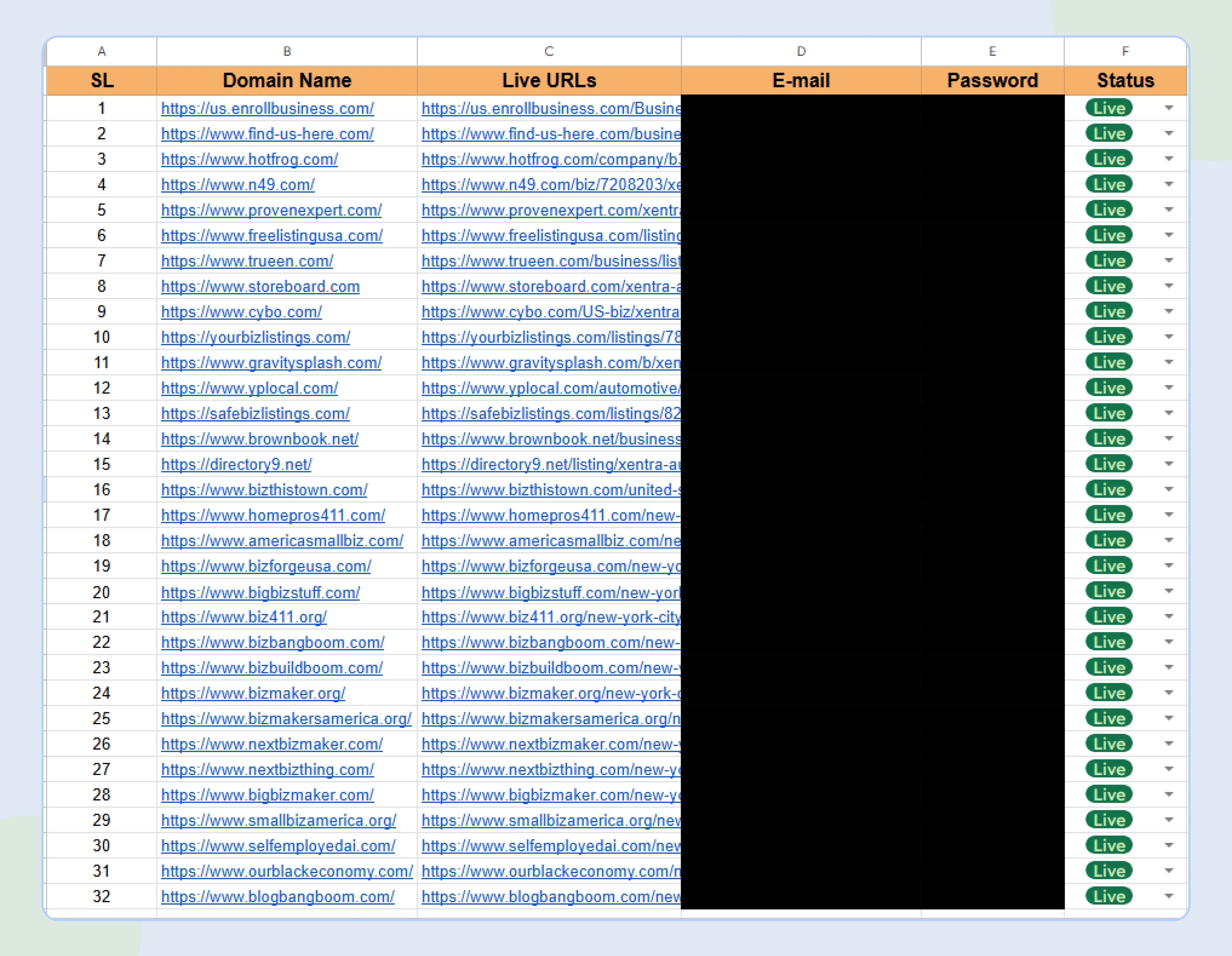Image resolution: width=1232 pixels, height=956 pixels.
Task: Click the Live status chip in row 19
Action: (1109, 566)
